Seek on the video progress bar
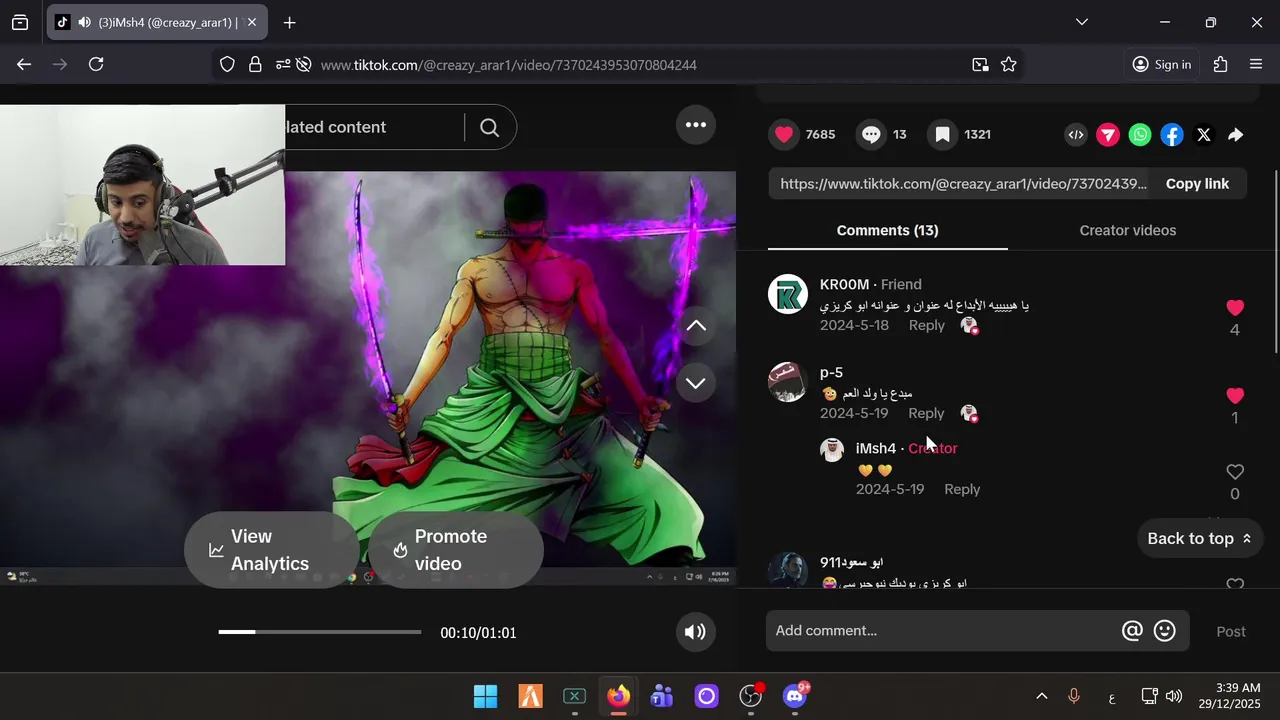 (x=320, y=632)
